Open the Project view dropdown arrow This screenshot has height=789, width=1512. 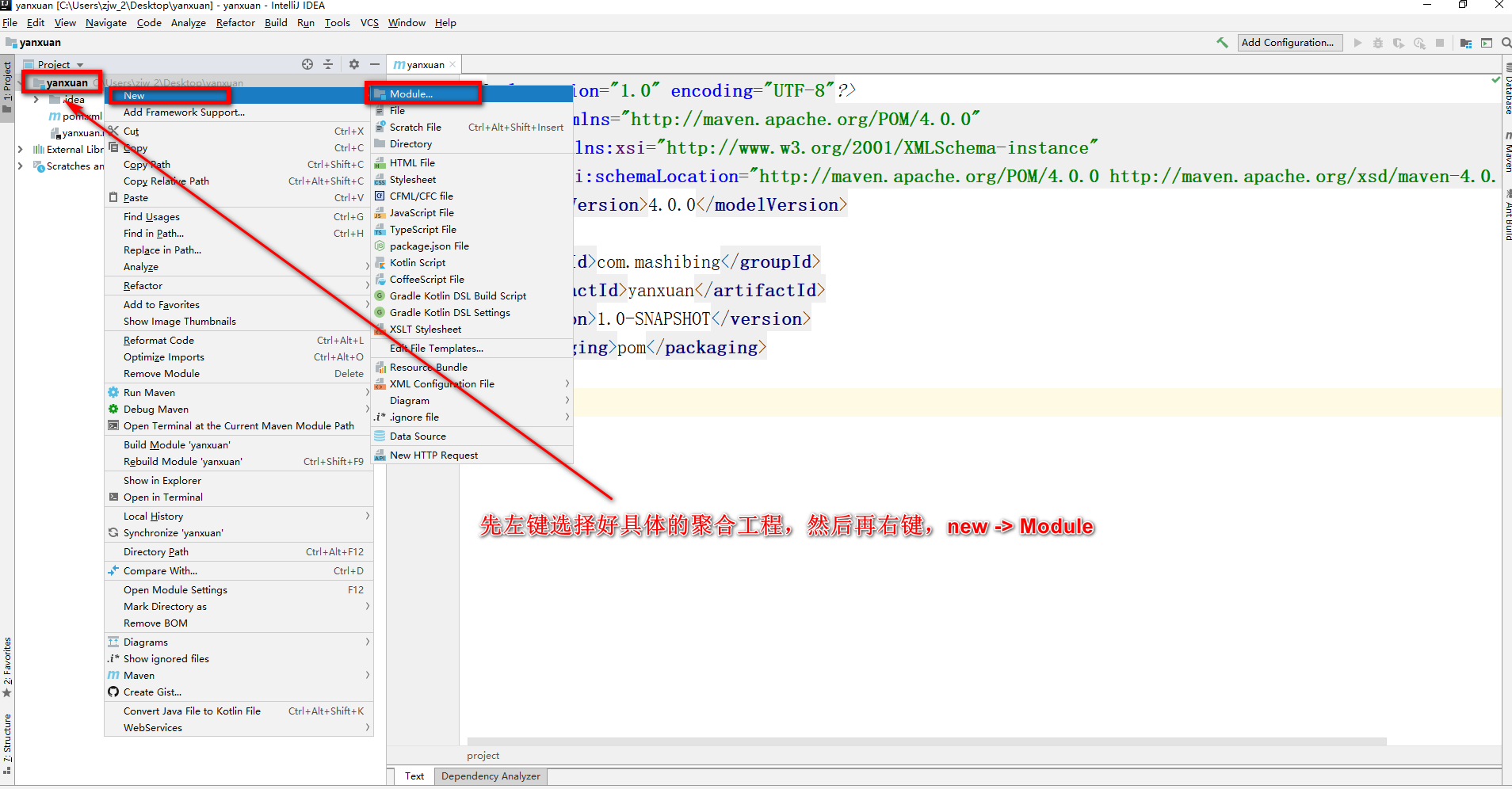pos(80,65)
